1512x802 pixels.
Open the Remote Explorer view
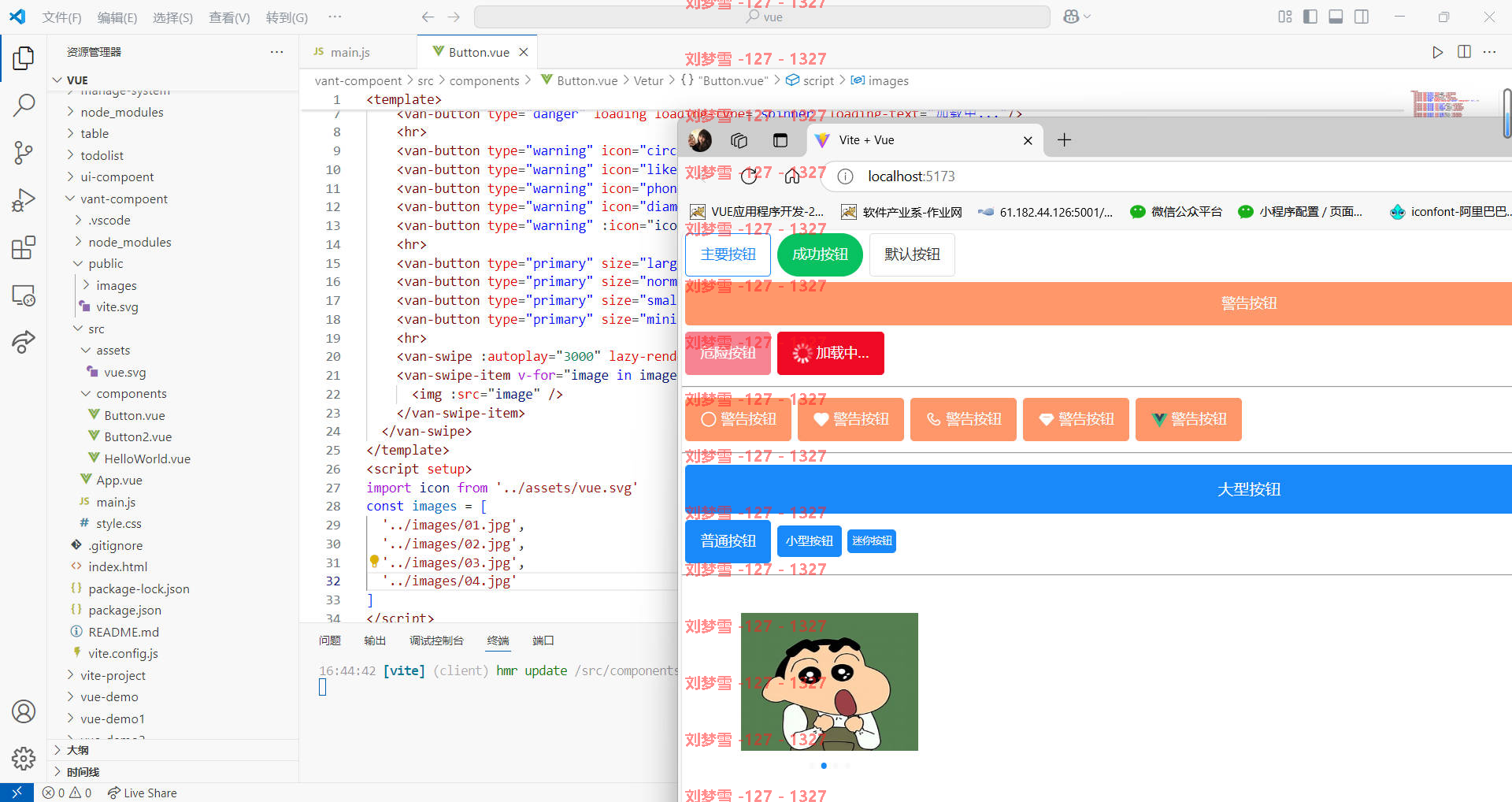[x=24, y=295]
